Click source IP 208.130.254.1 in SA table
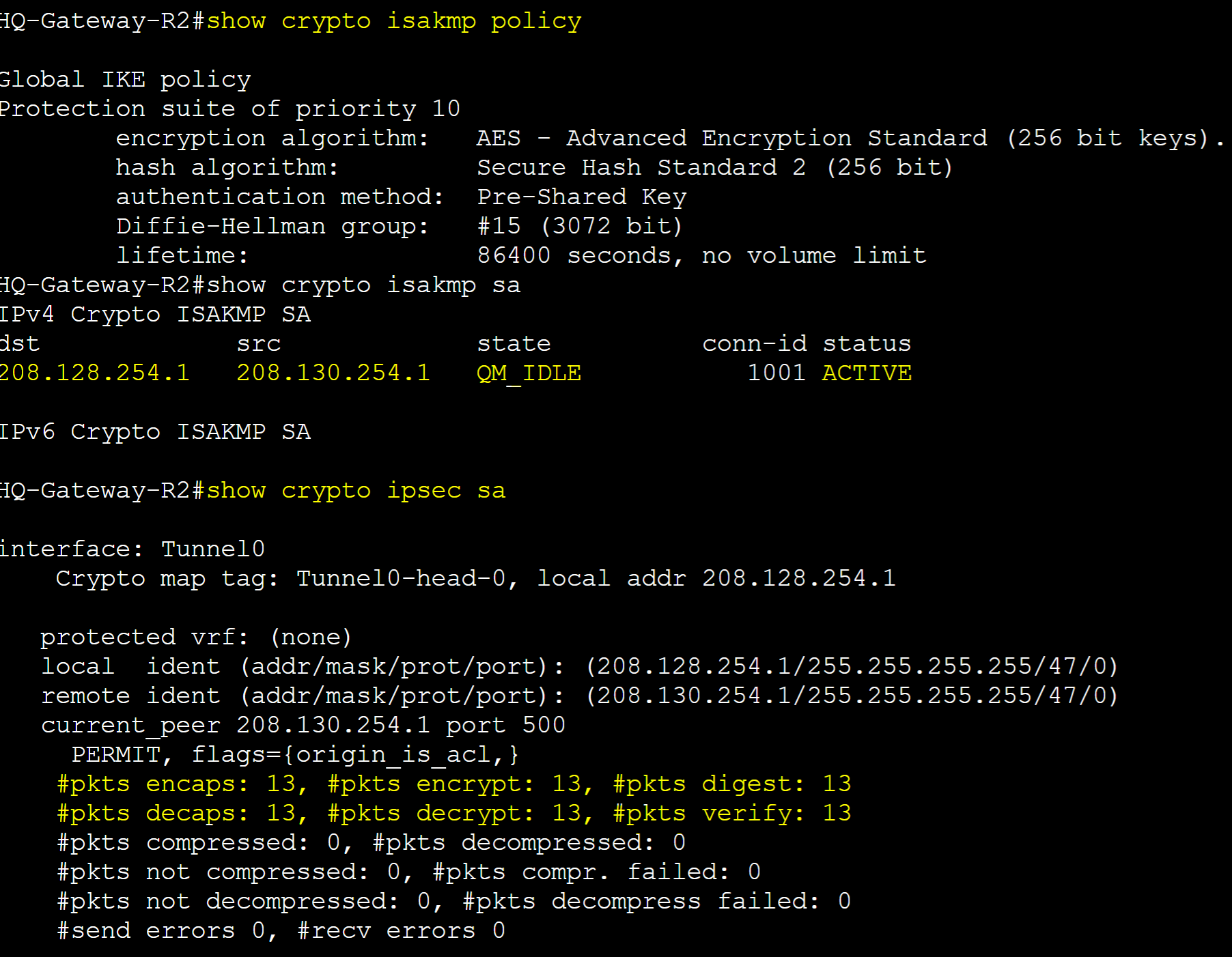 pos(333,373)
